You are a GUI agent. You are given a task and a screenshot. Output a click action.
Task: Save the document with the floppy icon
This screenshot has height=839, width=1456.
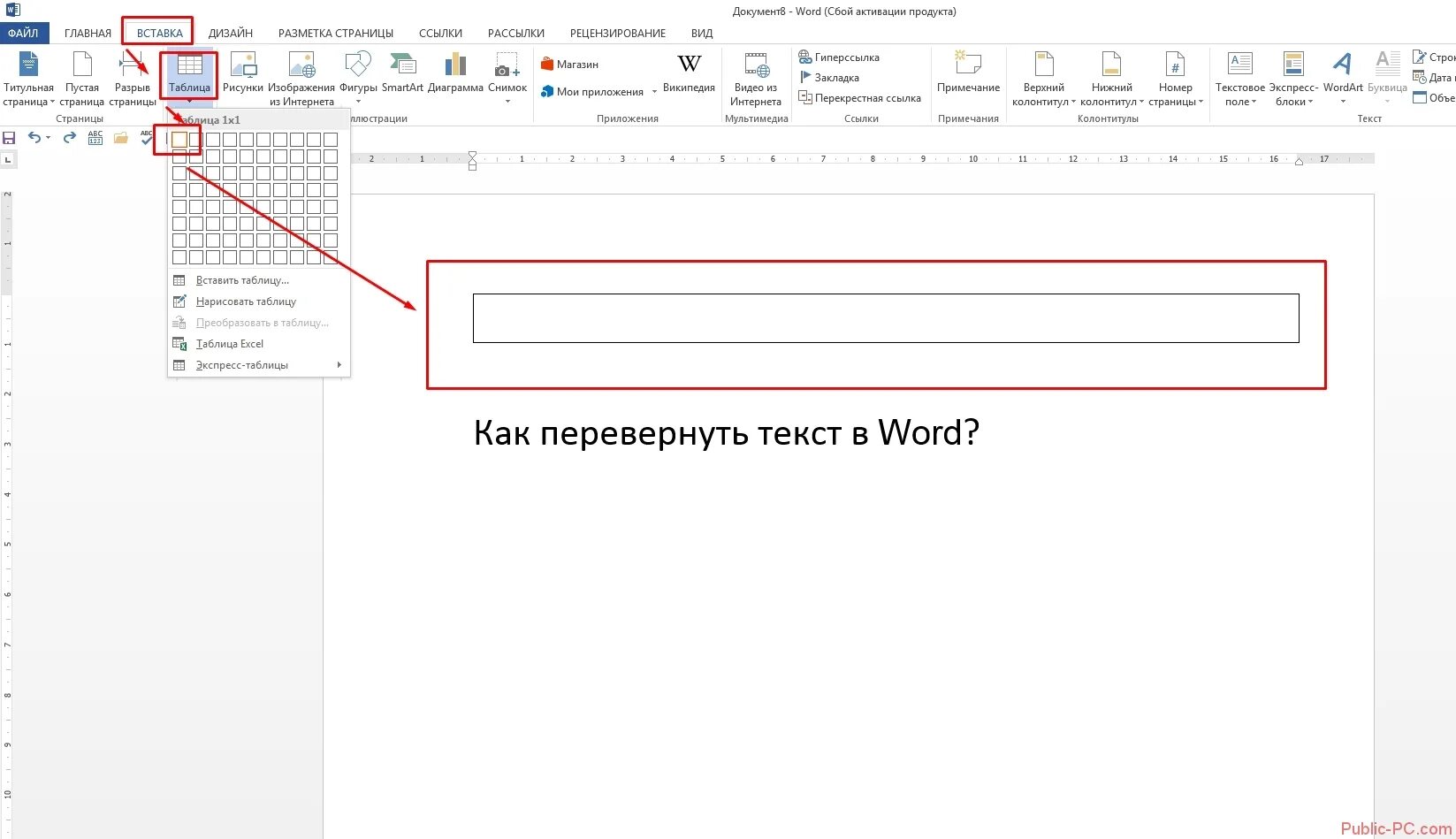9,138
